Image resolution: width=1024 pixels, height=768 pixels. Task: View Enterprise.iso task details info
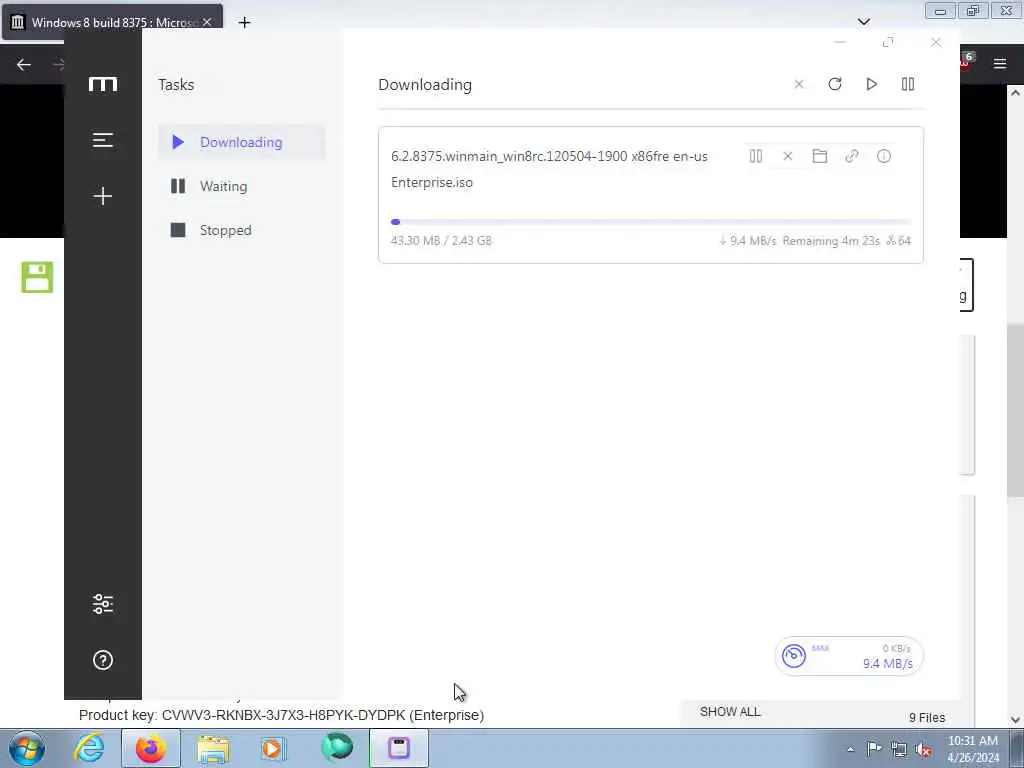click(884, 156)
